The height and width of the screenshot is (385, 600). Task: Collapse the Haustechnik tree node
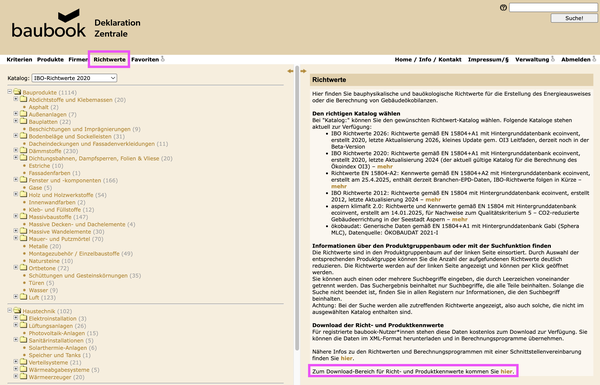[x=10, y=310]
